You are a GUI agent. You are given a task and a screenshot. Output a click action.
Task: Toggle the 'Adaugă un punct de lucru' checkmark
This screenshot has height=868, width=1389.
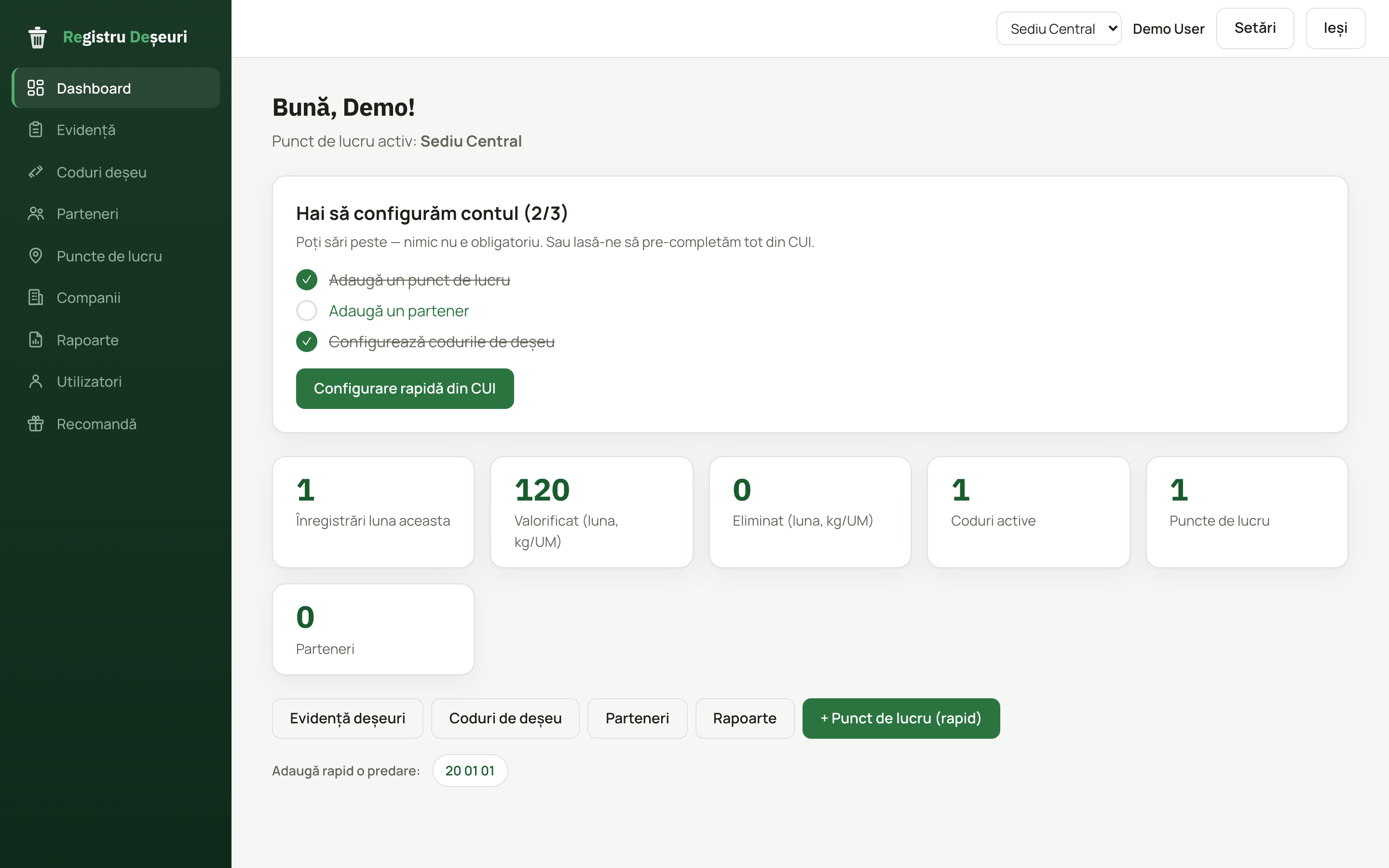(x=307, y=280)
